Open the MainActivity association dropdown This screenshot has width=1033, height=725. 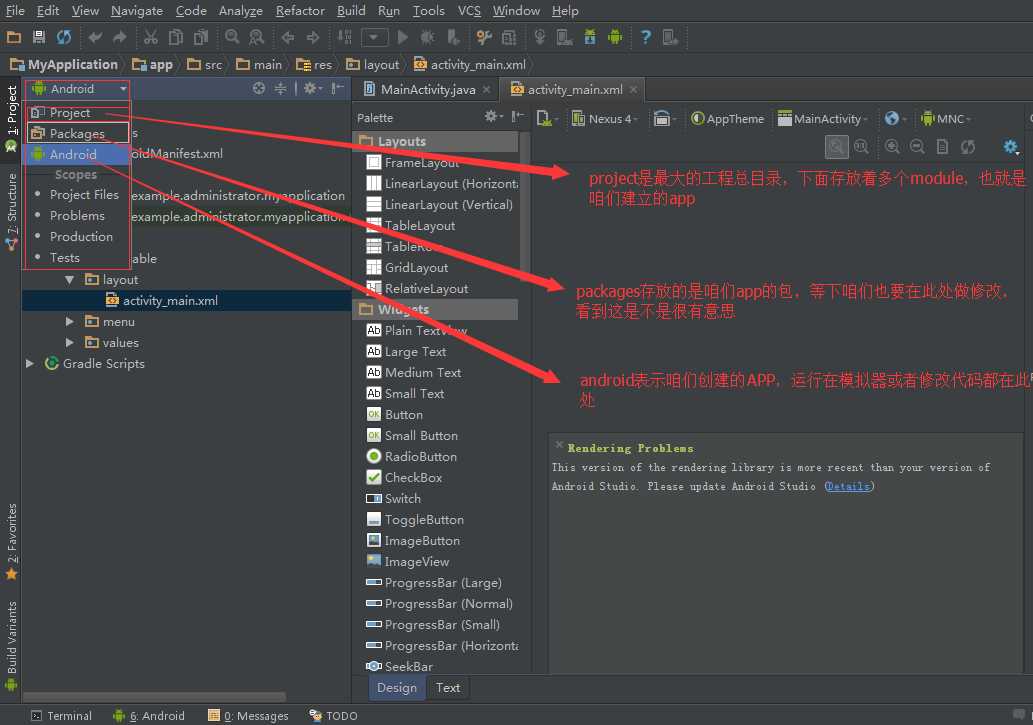point(823,119)
